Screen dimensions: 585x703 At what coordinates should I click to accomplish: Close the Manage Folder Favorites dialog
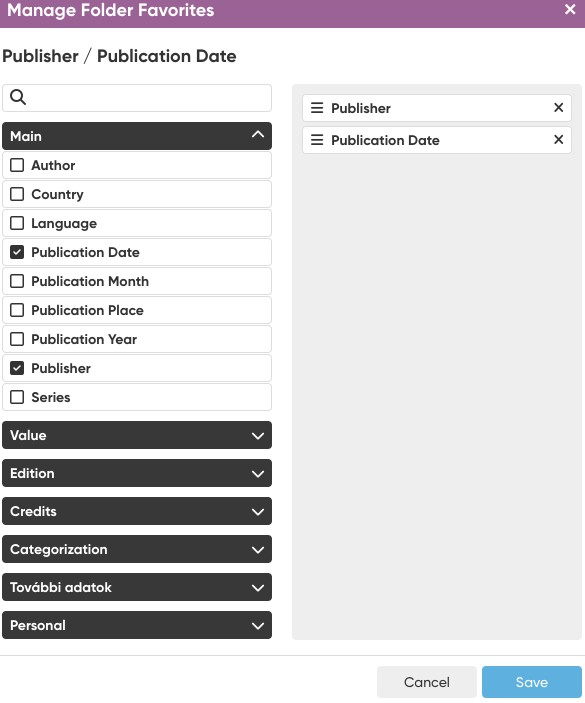570,9
